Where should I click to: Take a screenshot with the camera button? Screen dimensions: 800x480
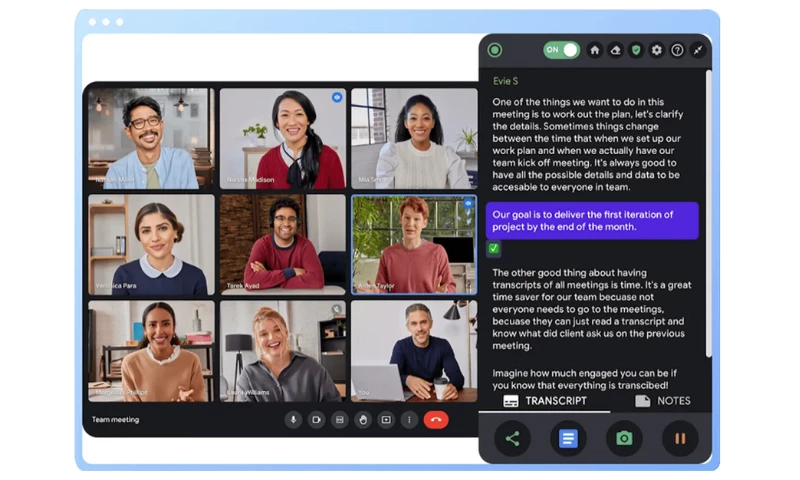point(624,438)
